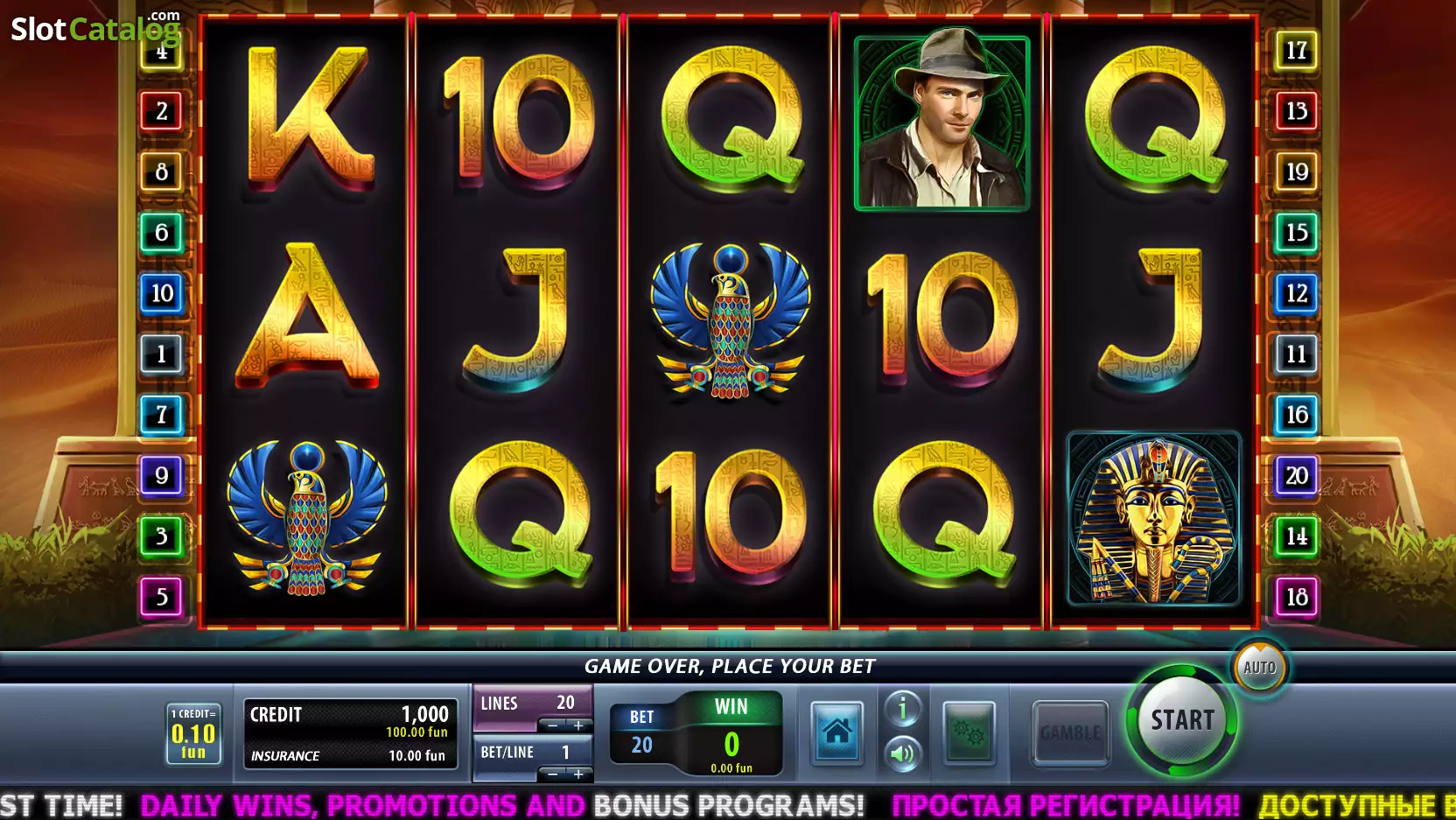The image size is (1456, 820).
Task: Hit the START spin button
Action: click(1182, 720)
